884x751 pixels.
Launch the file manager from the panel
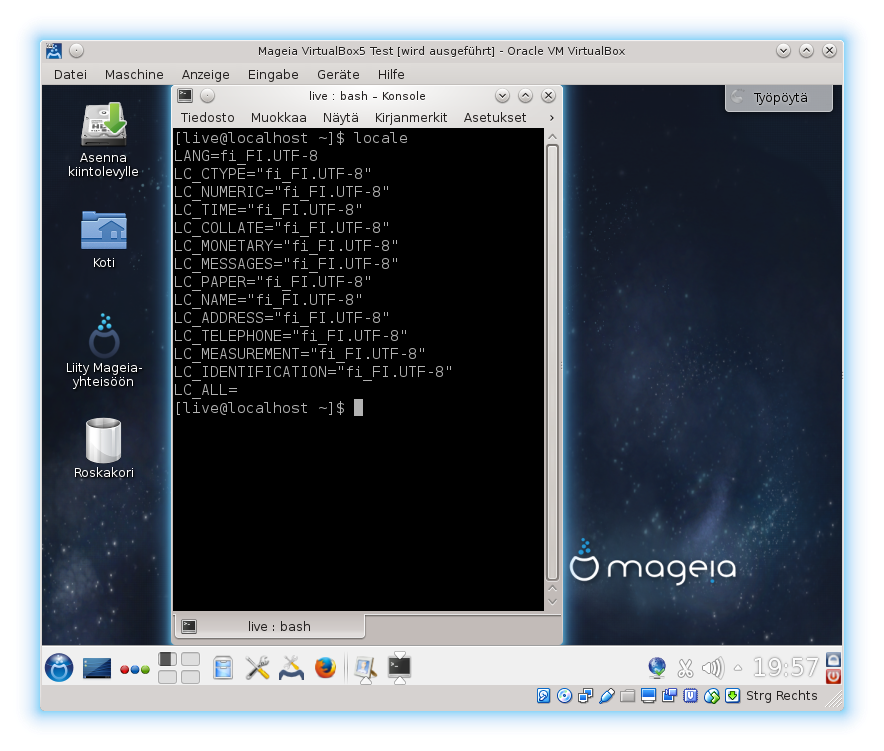coord(223,668)
